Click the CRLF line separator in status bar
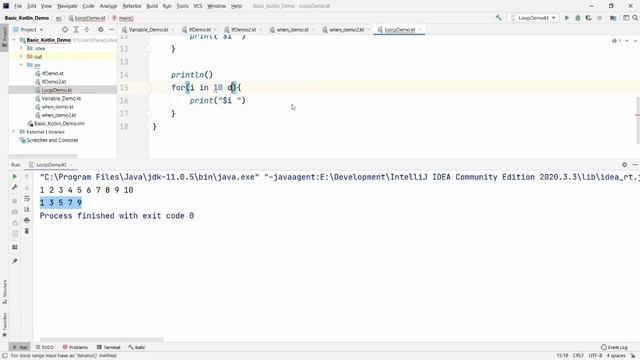 pyautogui.click(x=578, y=356)
